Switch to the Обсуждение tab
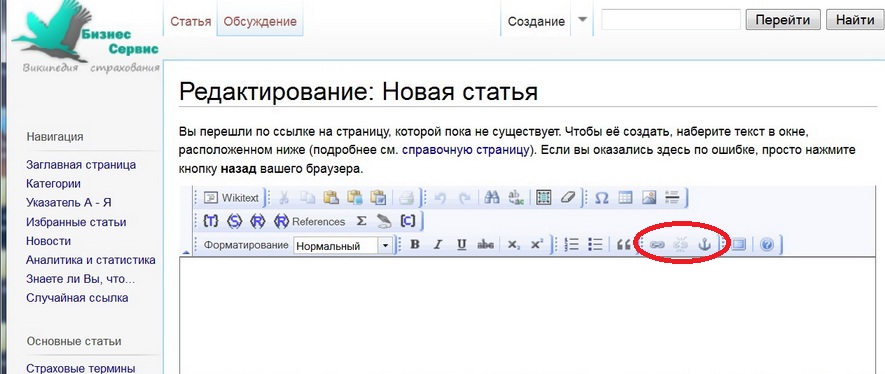This screenshot has height=374, width=885. [x=260, y=21]
